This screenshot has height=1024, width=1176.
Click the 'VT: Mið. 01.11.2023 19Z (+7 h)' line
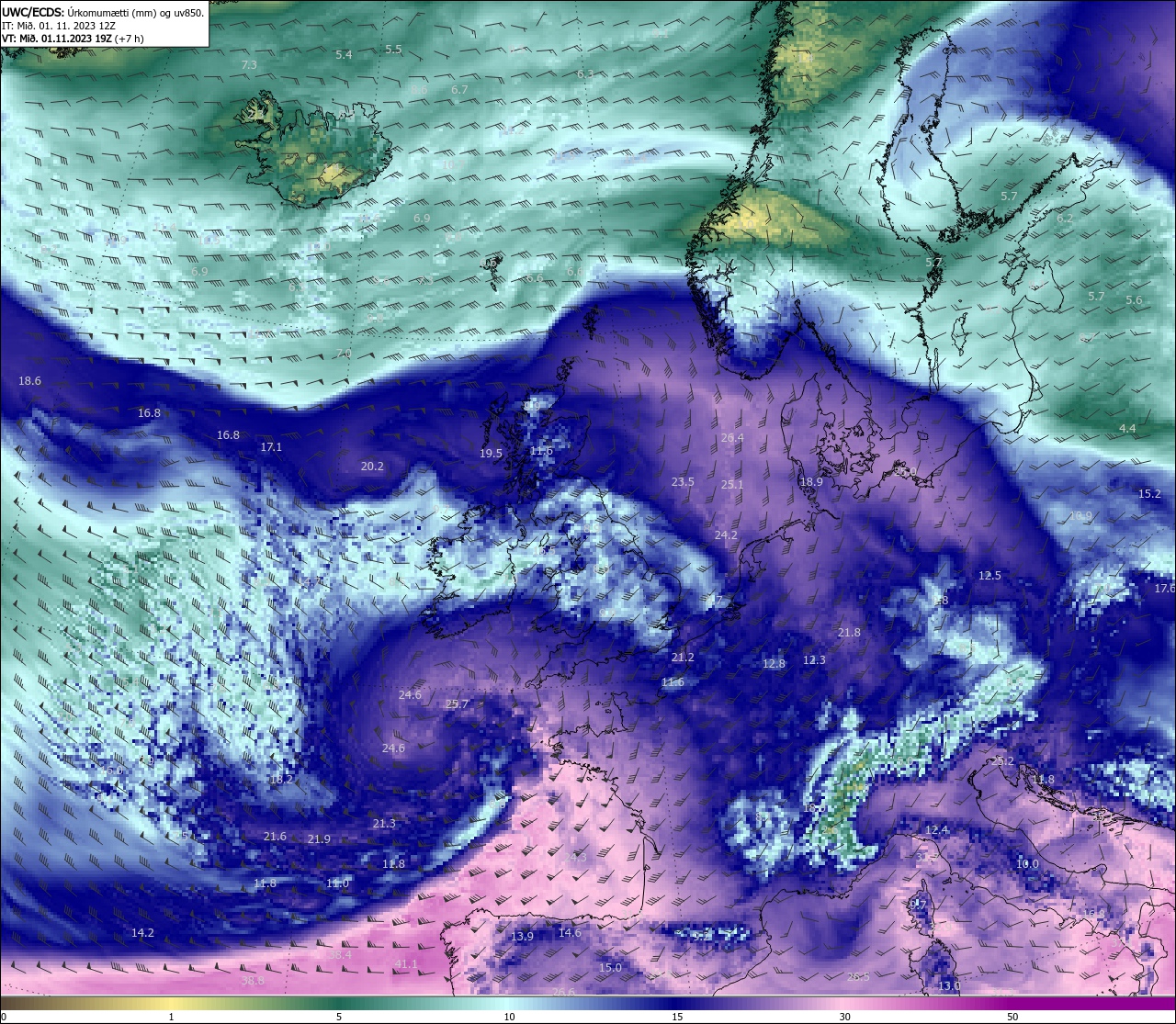74,39
